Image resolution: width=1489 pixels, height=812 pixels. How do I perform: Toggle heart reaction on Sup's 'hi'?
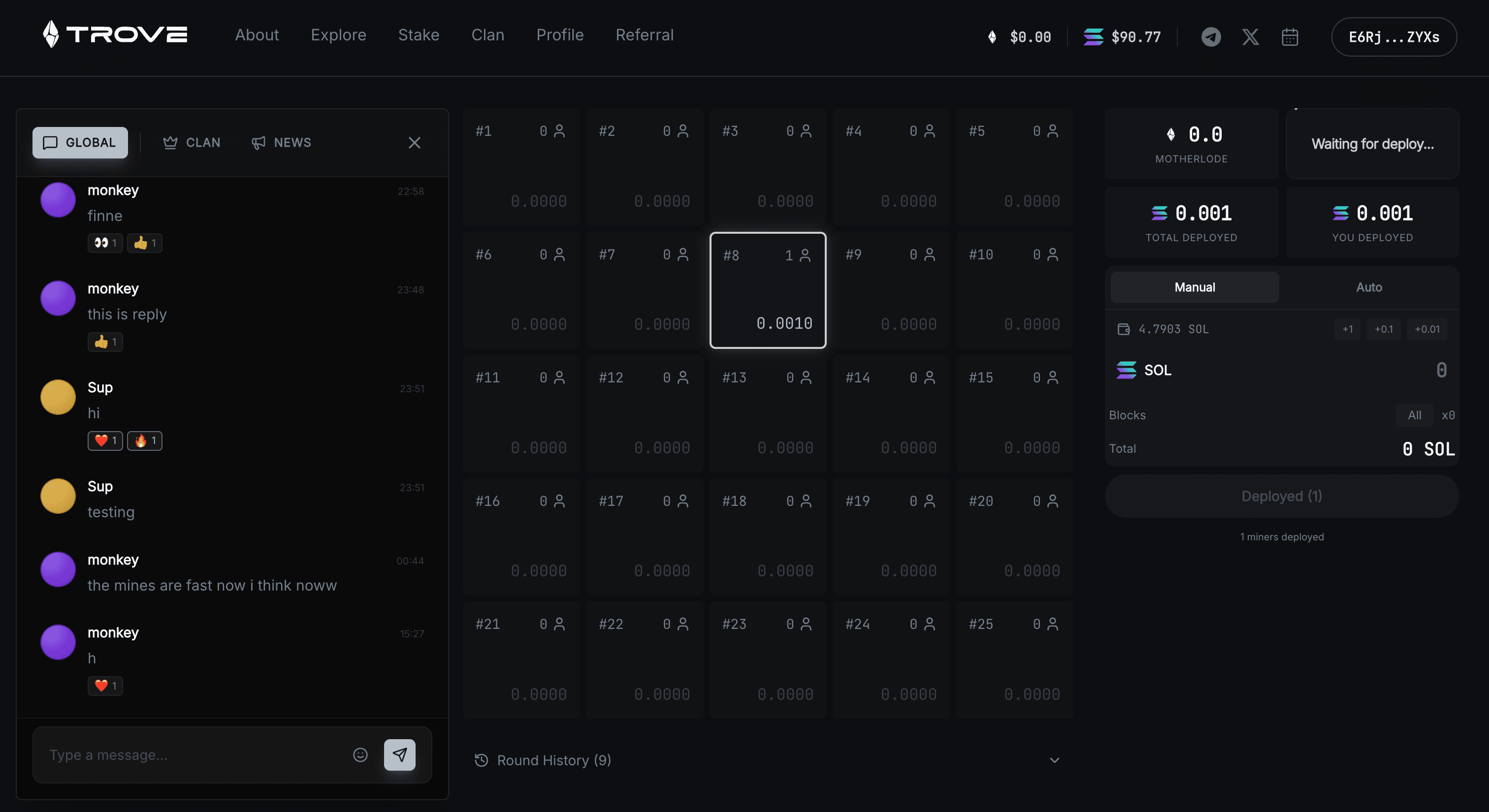[105, 440]
